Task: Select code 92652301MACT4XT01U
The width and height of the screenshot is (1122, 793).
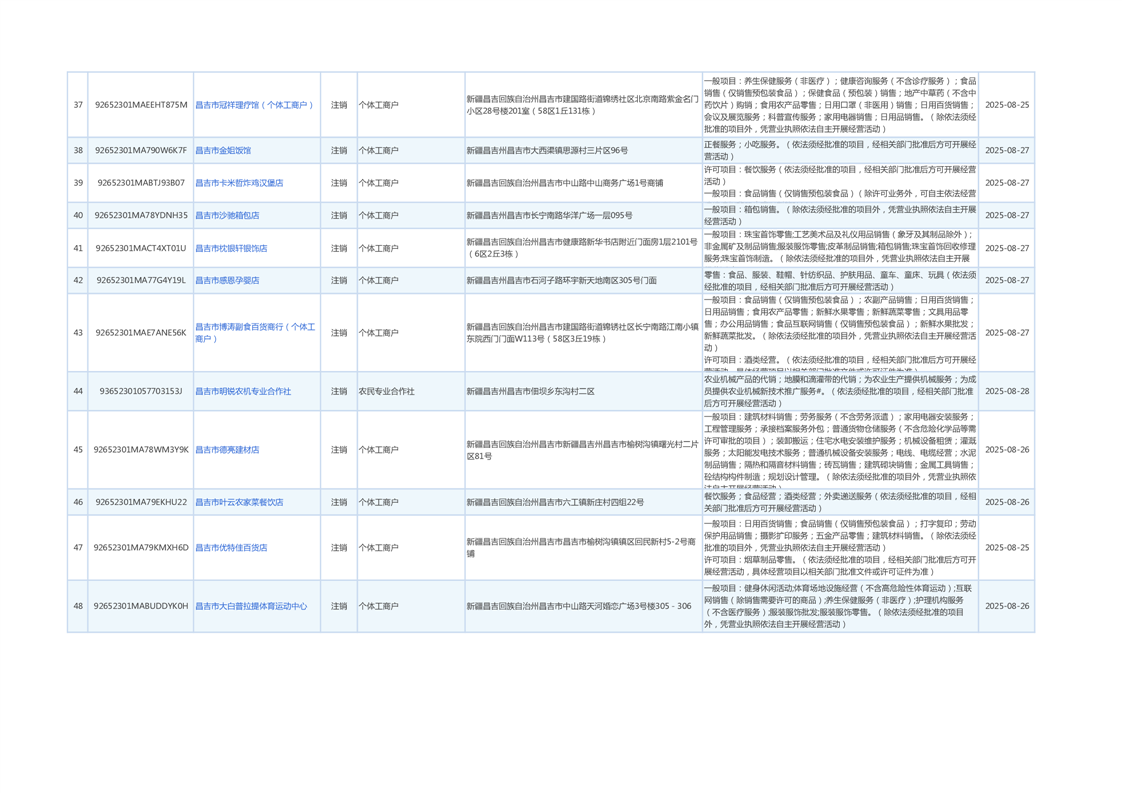Action: (x=141, y=248)
